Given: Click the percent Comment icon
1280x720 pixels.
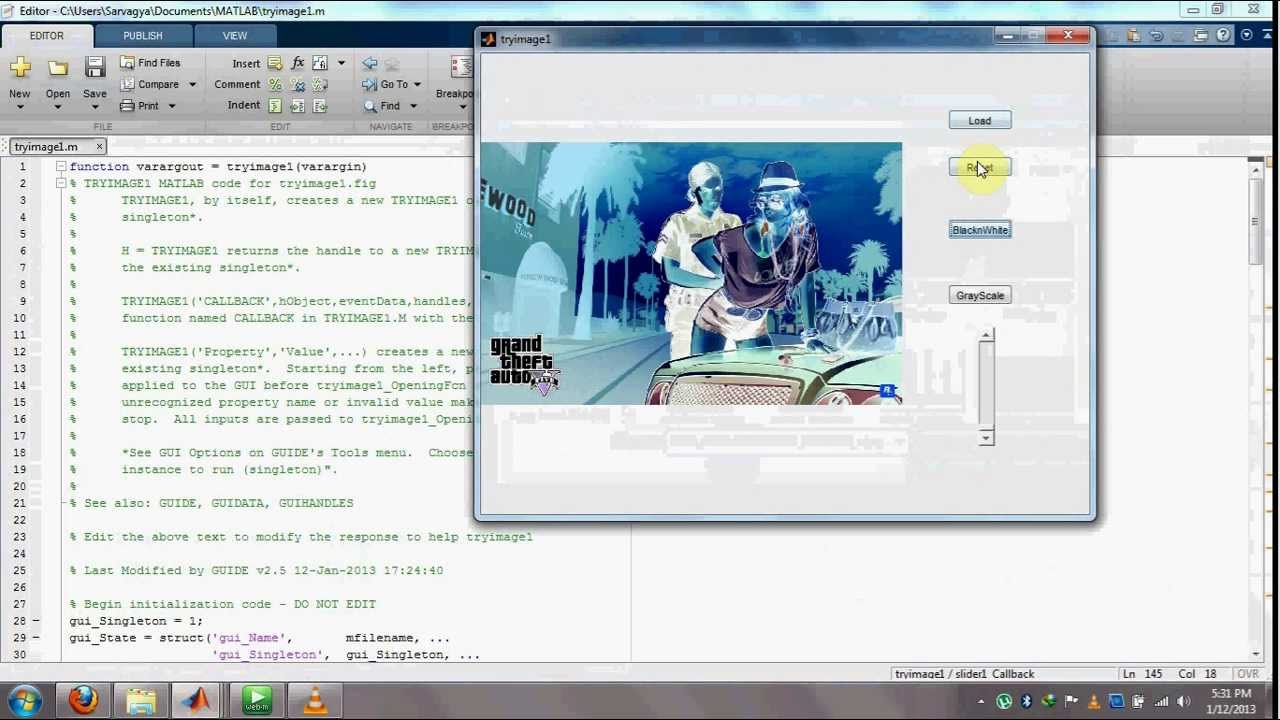Looking at the screenshot, I should (275, 84).
